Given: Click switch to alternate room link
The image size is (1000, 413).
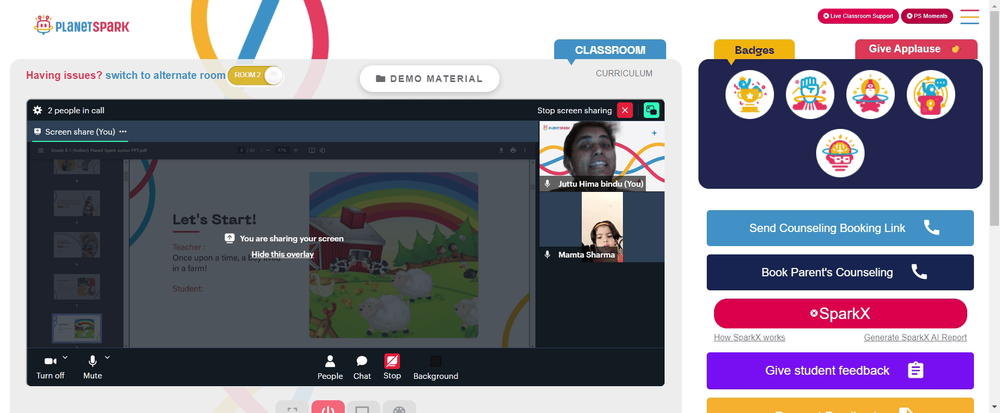Looking at the screenshot, I should coord(165,75).
